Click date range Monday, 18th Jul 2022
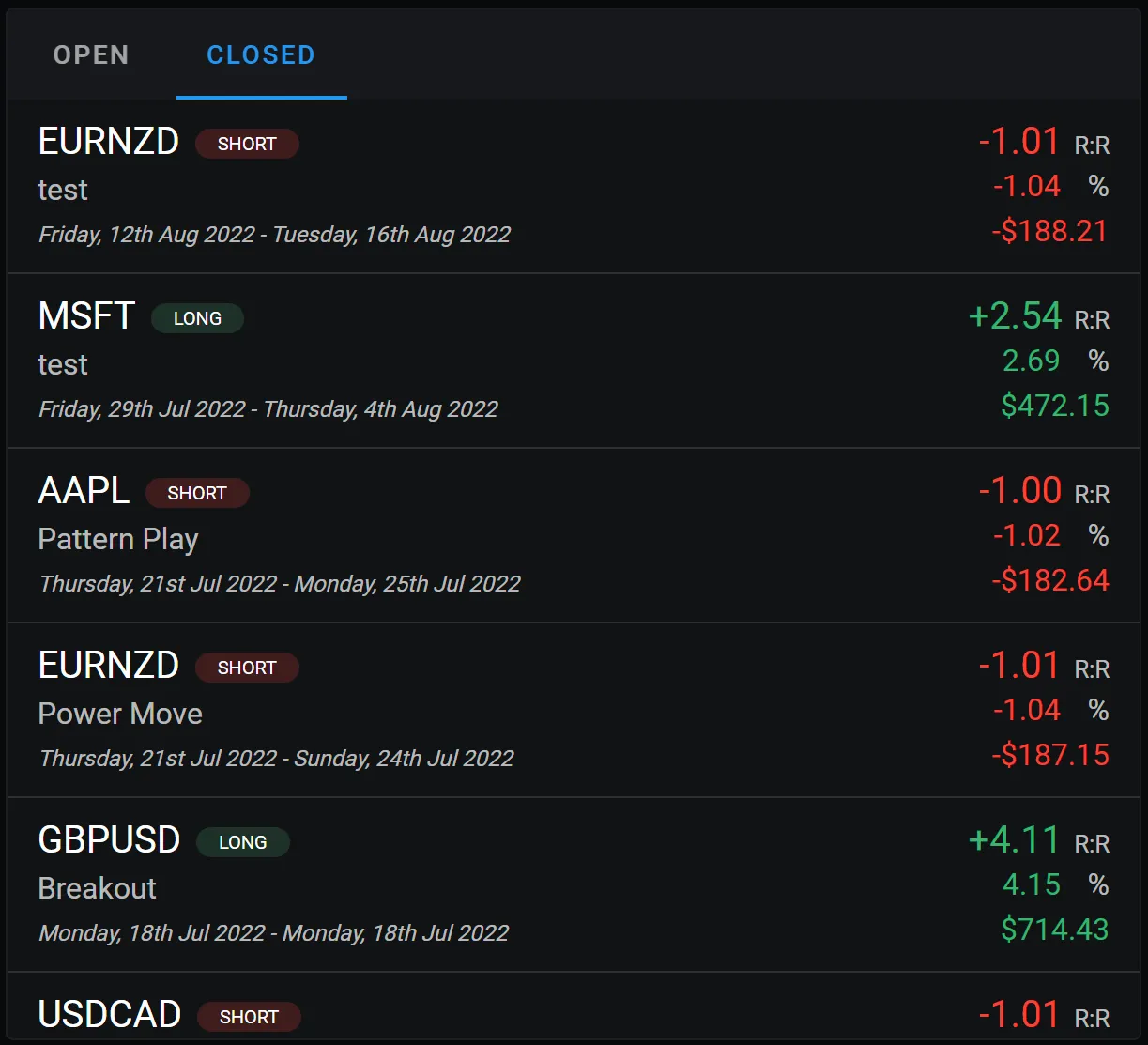1148x1045 pixels. click(x=273, y=933)
